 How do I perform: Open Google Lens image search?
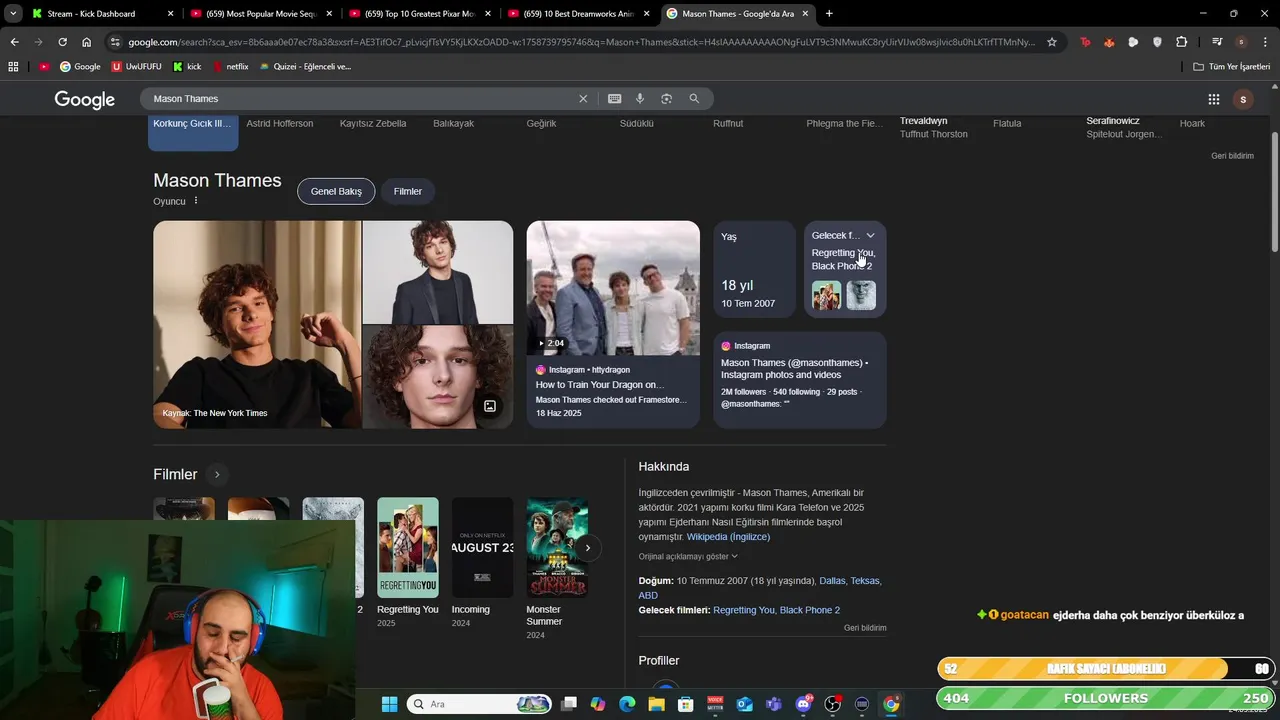click(x=666, y=99)
